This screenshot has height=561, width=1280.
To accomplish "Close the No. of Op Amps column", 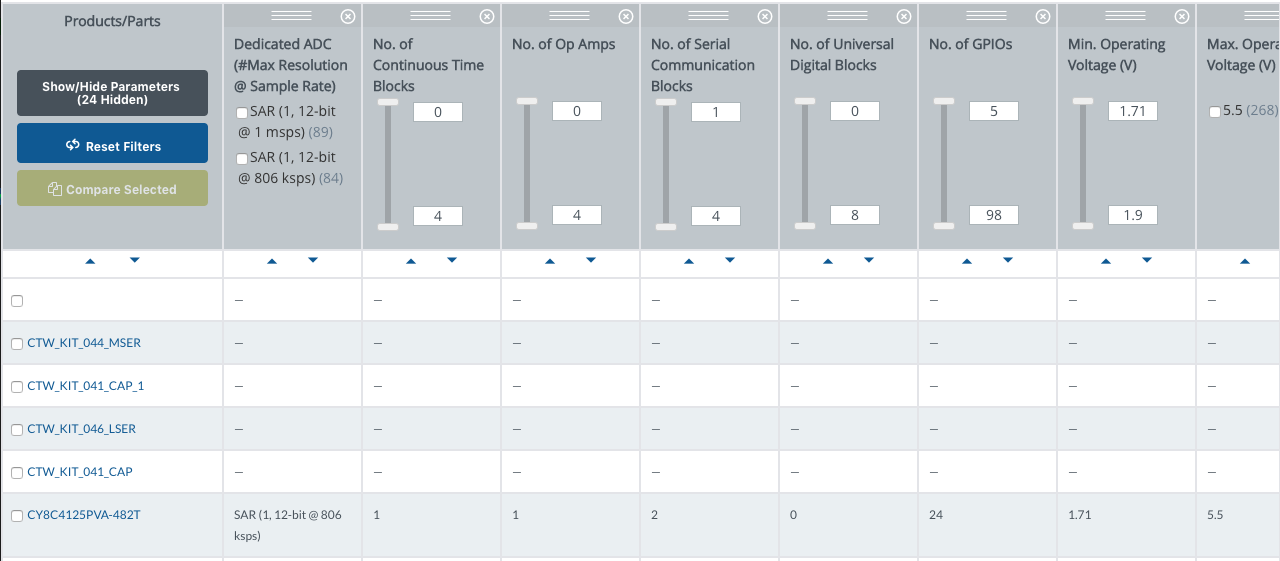I will (x=625, y=16).
